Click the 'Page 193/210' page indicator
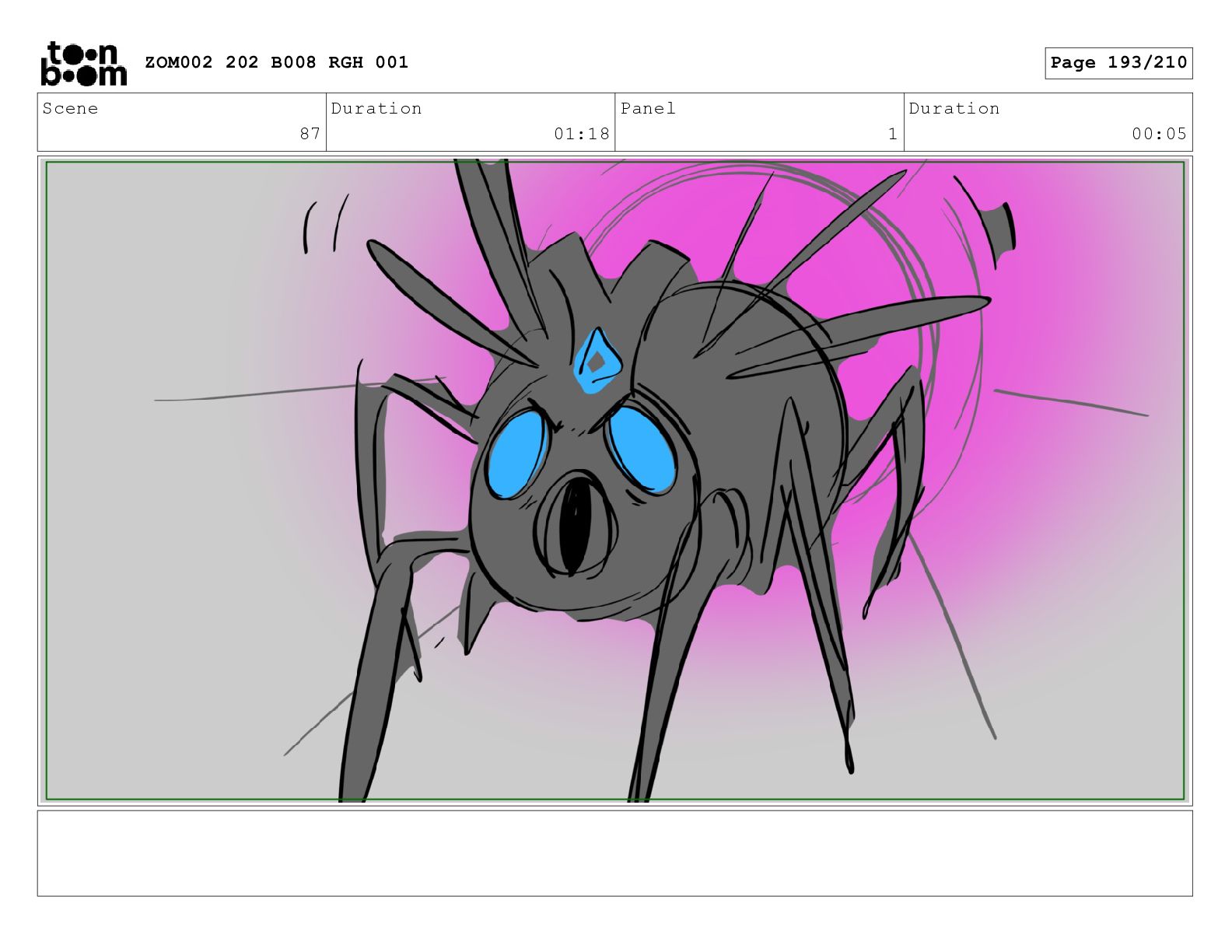1232x952 pixels. coord(1118,63)
